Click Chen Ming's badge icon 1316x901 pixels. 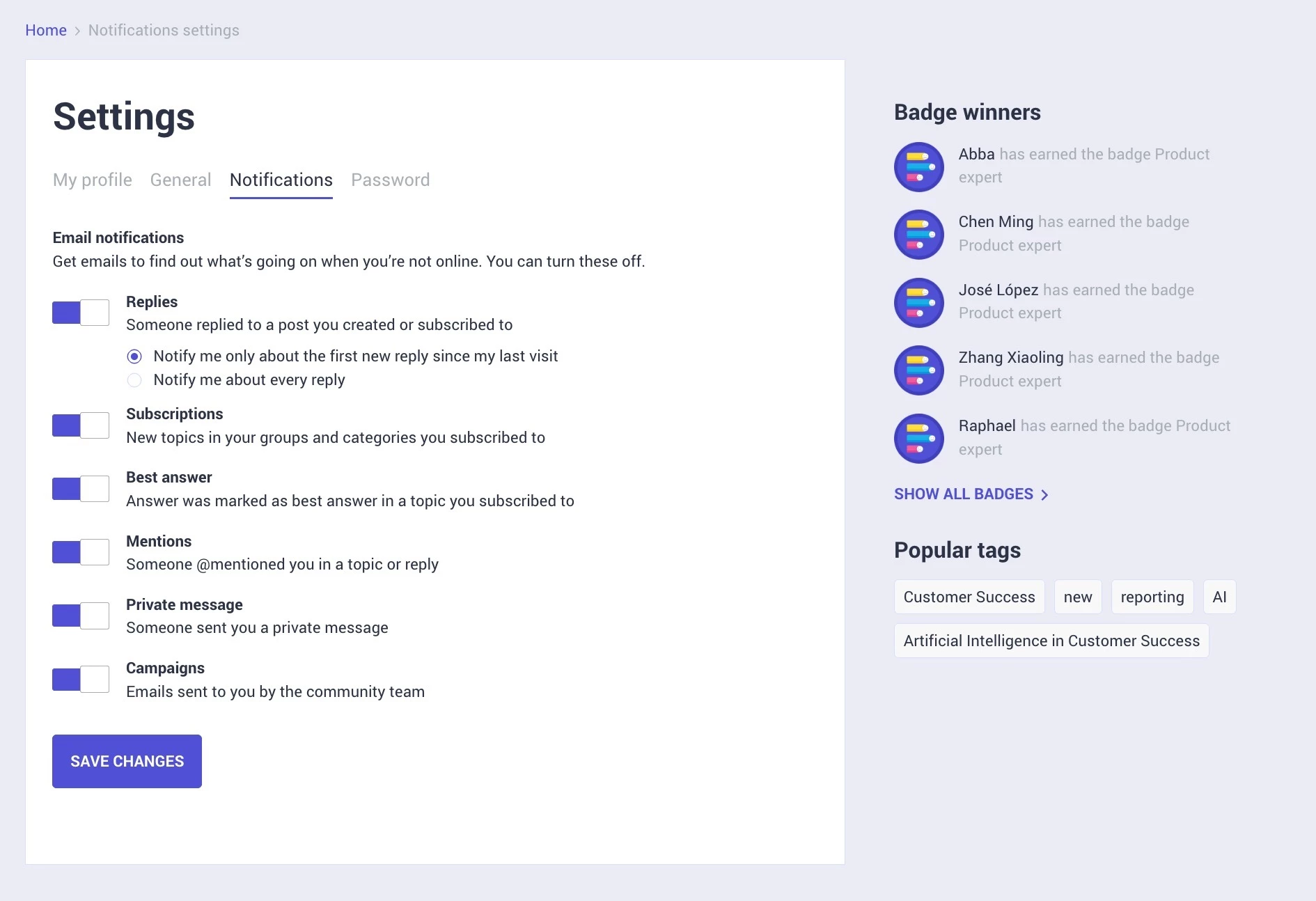pos(918,235)
